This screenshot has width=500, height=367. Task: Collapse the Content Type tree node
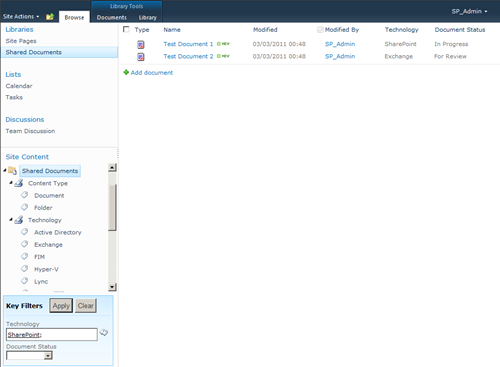tap(11, 183)
